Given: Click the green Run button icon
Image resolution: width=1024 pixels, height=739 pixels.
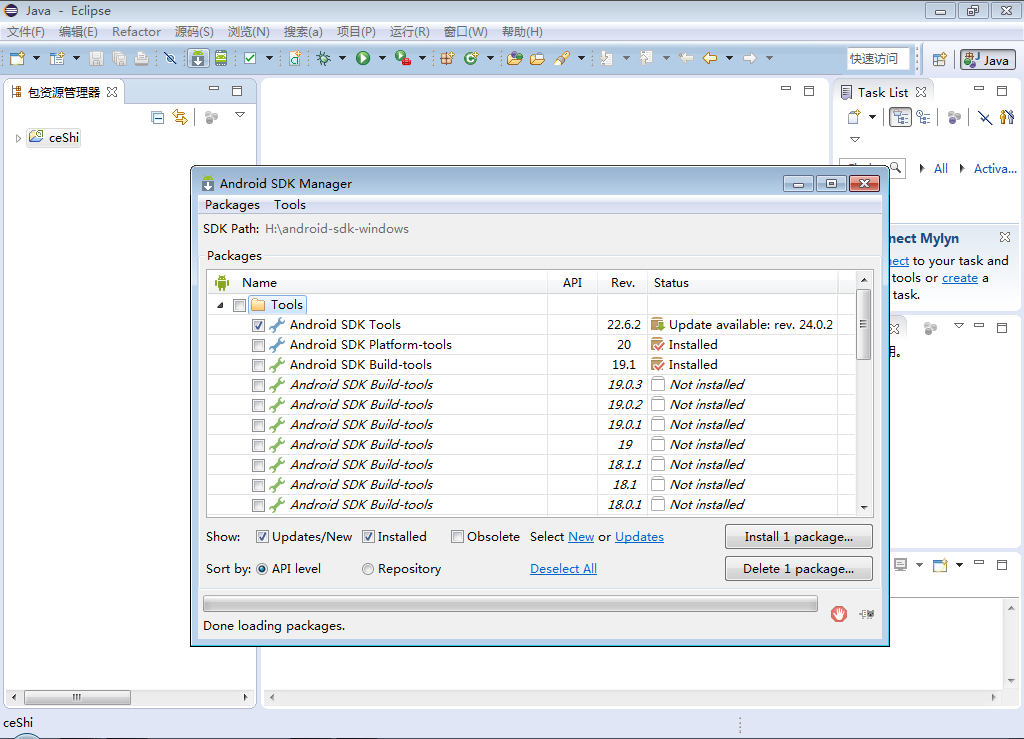Looking at the screenshot, I should click(x=363, y=59).
